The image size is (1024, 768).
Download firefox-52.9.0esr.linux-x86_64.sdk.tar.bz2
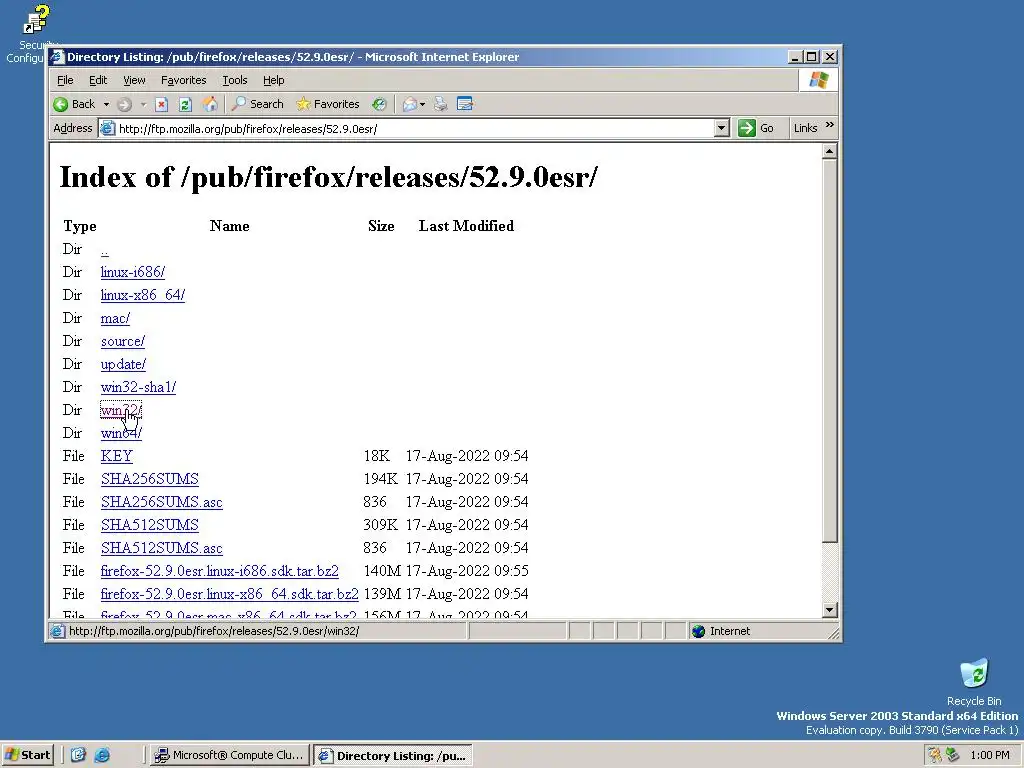click(x=229, y=594)
